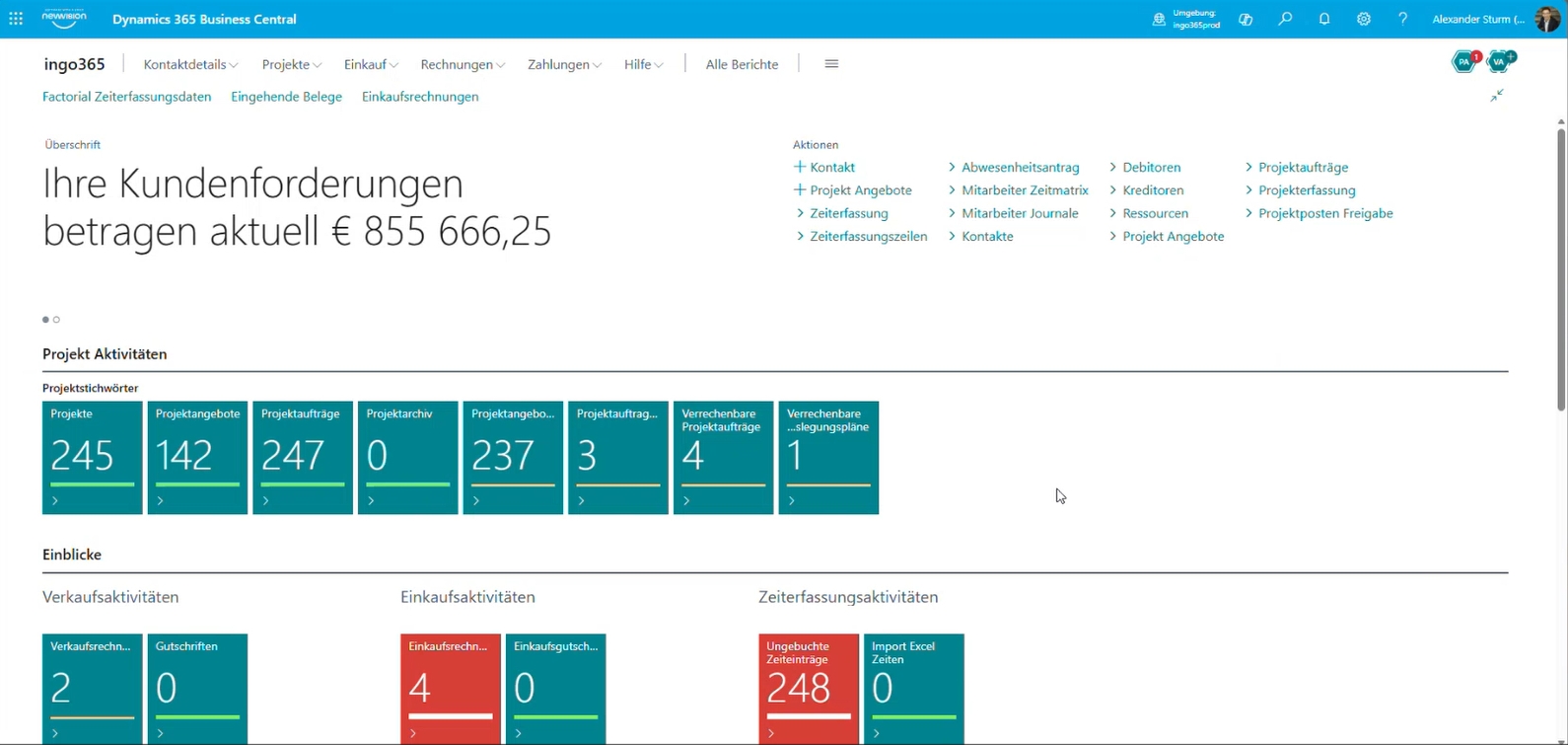Screen dimensions: 1568x745
Task: Open the settings gear menu
Action: (x=1364, y=19)
